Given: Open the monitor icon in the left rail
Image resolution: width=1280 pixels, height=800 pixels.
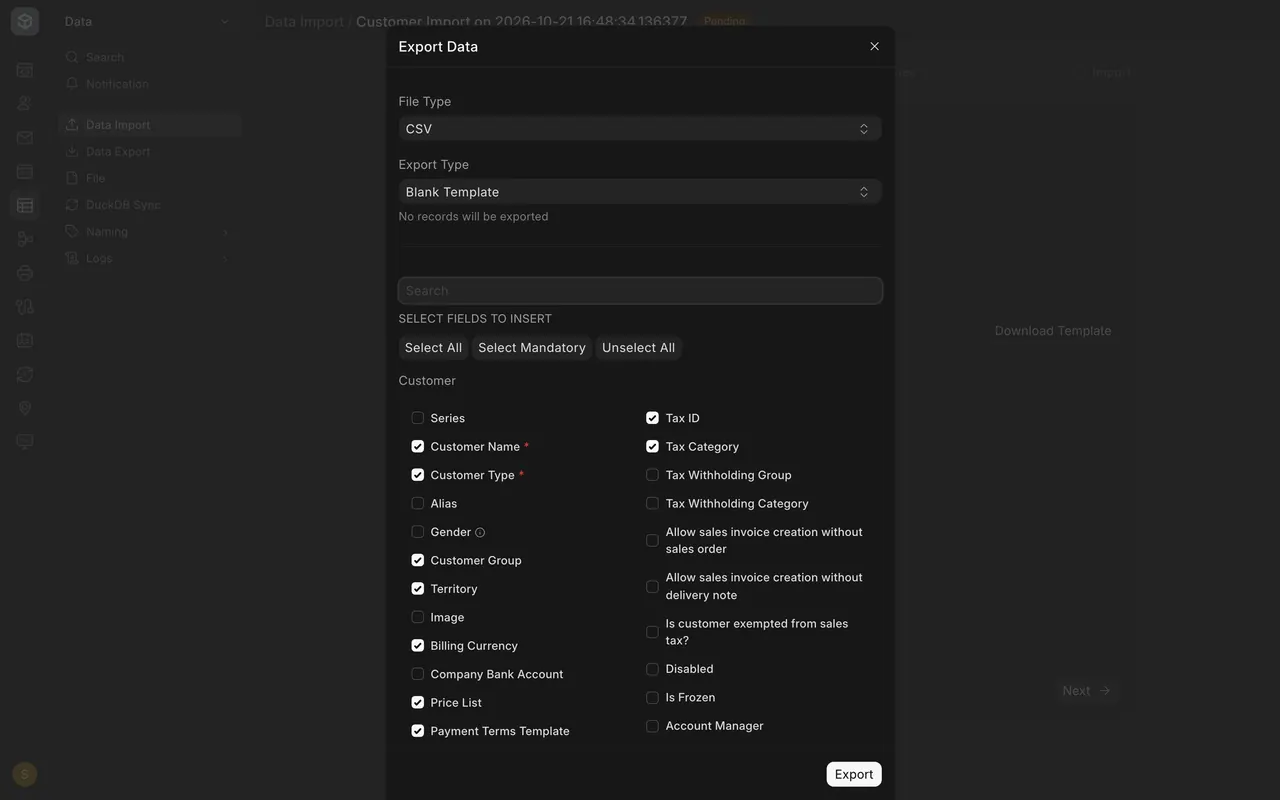Looking at the screenshot, I should (25, 442).
